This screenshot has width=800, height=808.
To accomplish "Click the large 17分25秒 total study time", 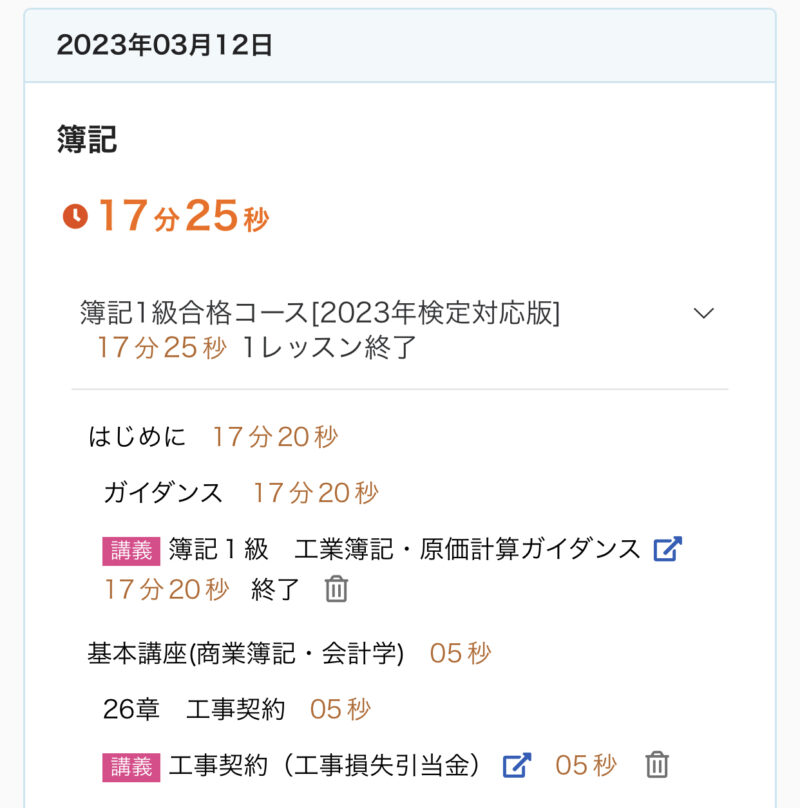I will click(x=183, y=216).
